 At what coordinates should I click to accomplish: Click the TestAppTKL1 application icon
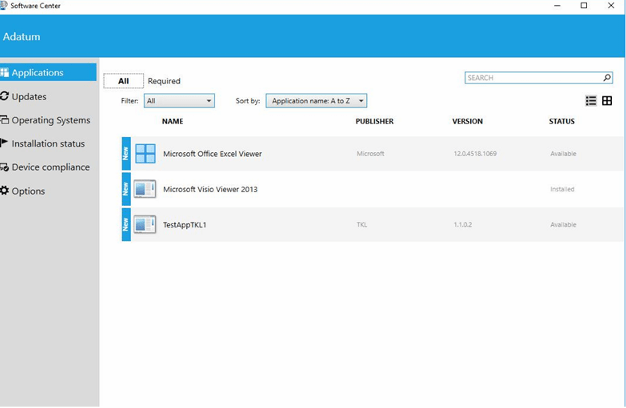click(x=145, y=225)
